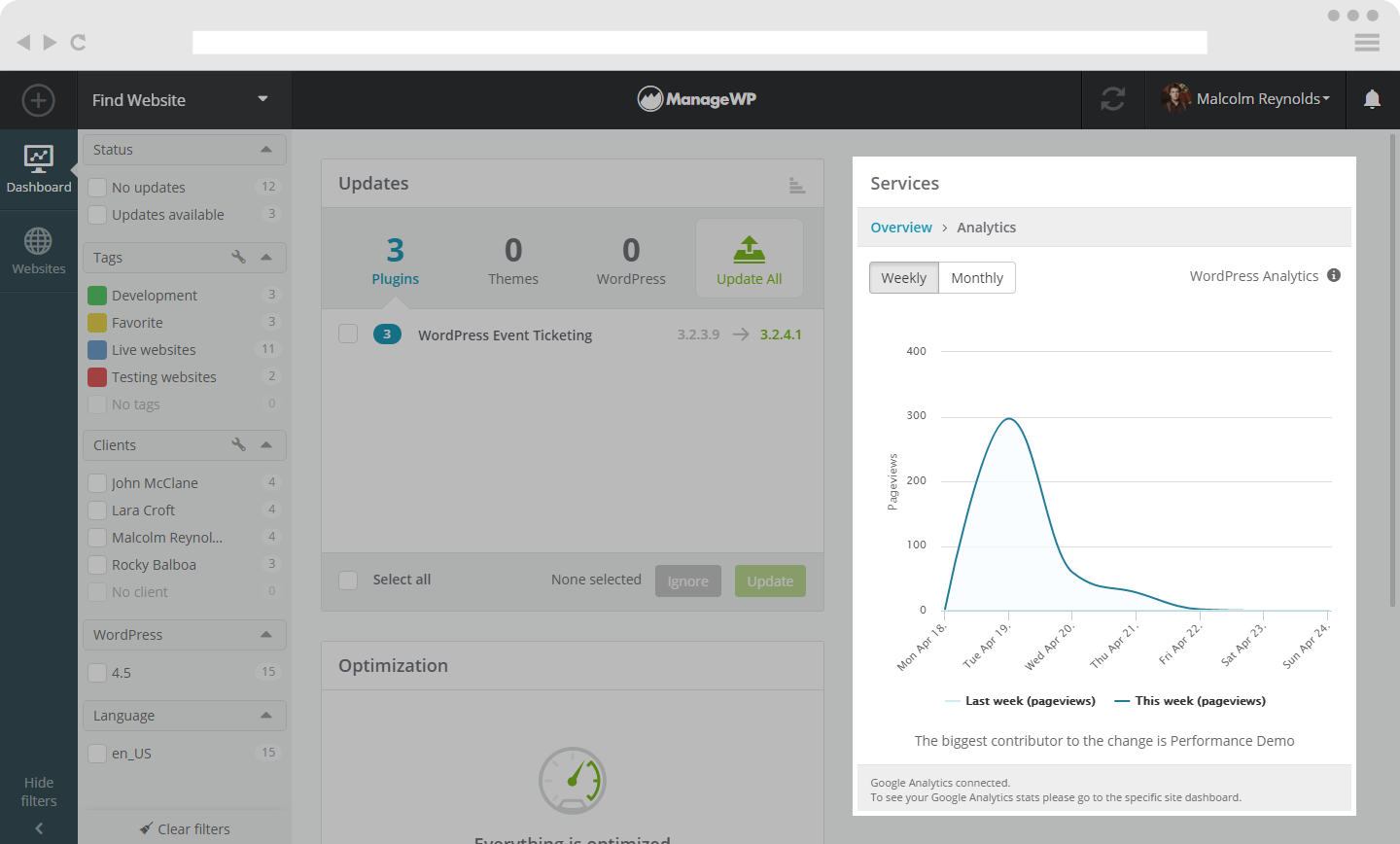Switch to the WordPress updates tab
The width and height of the screenshot is (1400, 844).
point(631,261)
